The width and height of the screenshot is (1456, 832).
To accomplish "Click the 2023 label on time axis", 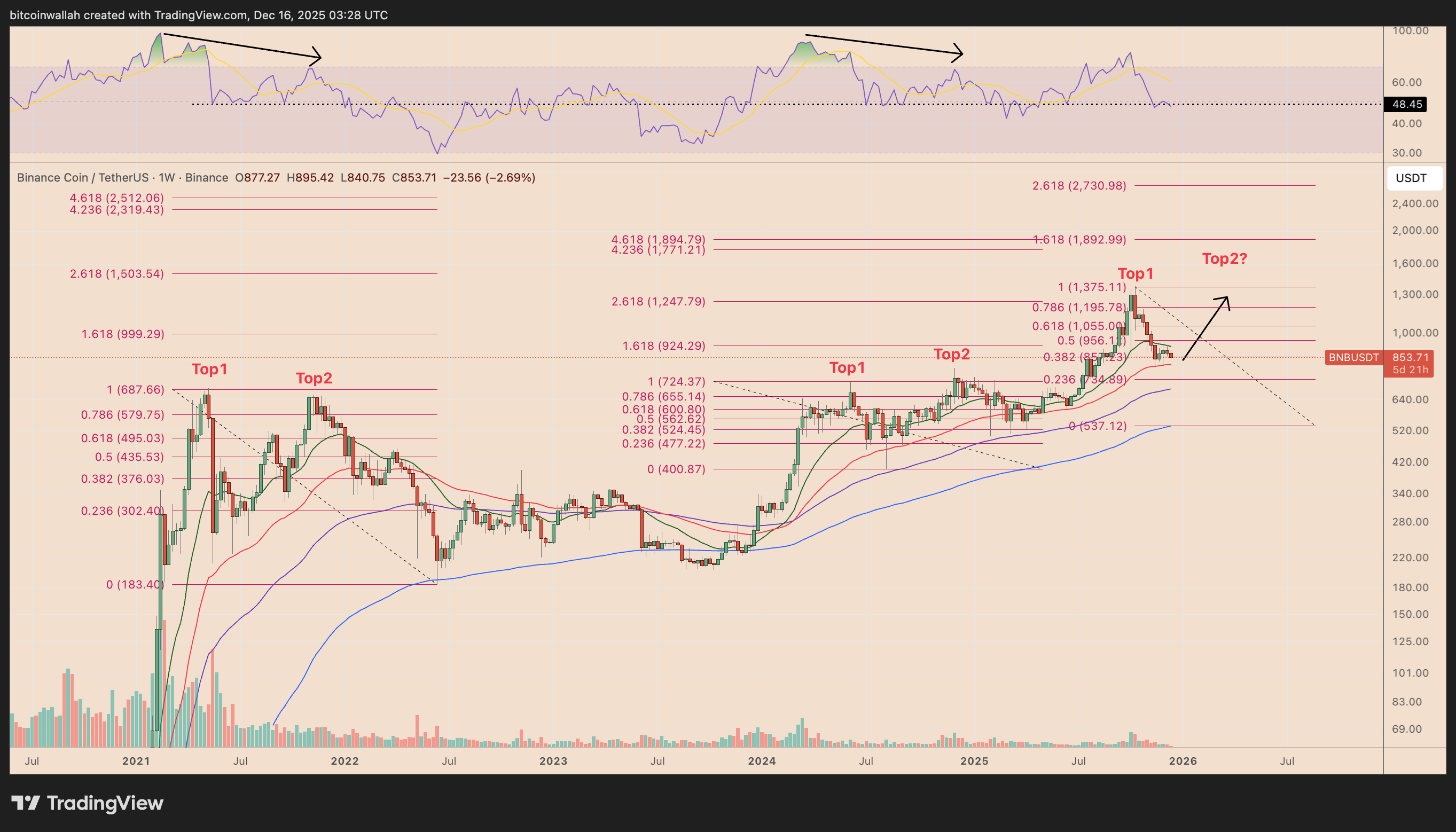I will pos(553,760).
